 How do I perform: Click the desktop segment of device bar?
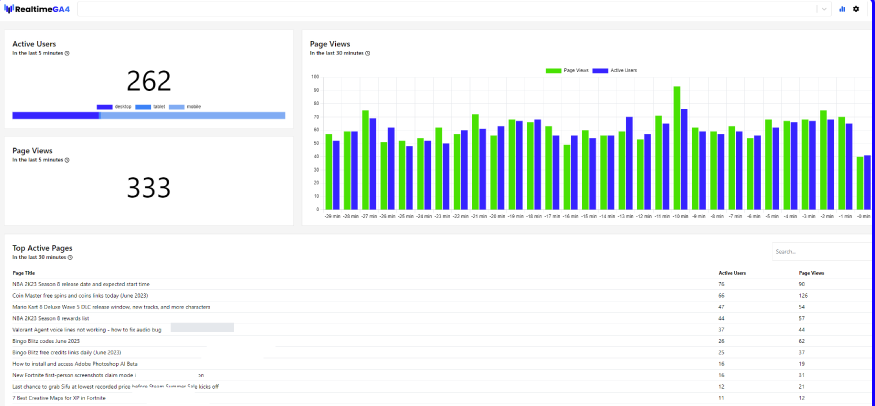[x=55, y=115]
